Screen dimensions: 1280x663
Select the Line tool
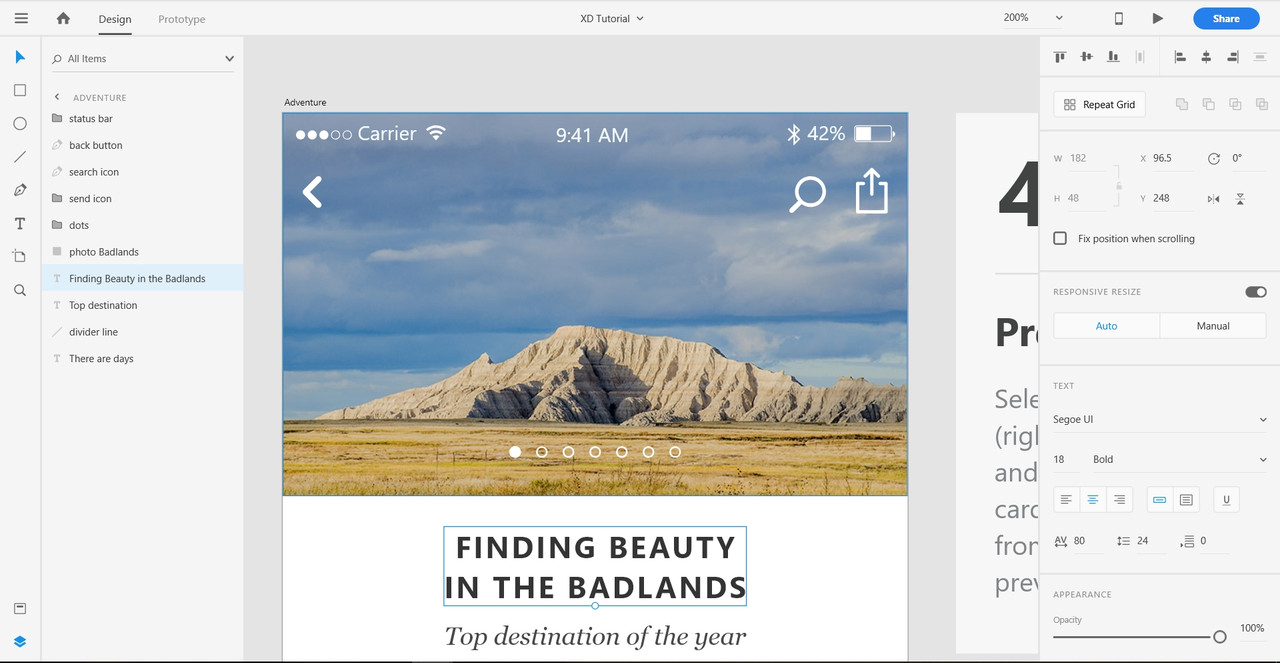click(20, 157)
